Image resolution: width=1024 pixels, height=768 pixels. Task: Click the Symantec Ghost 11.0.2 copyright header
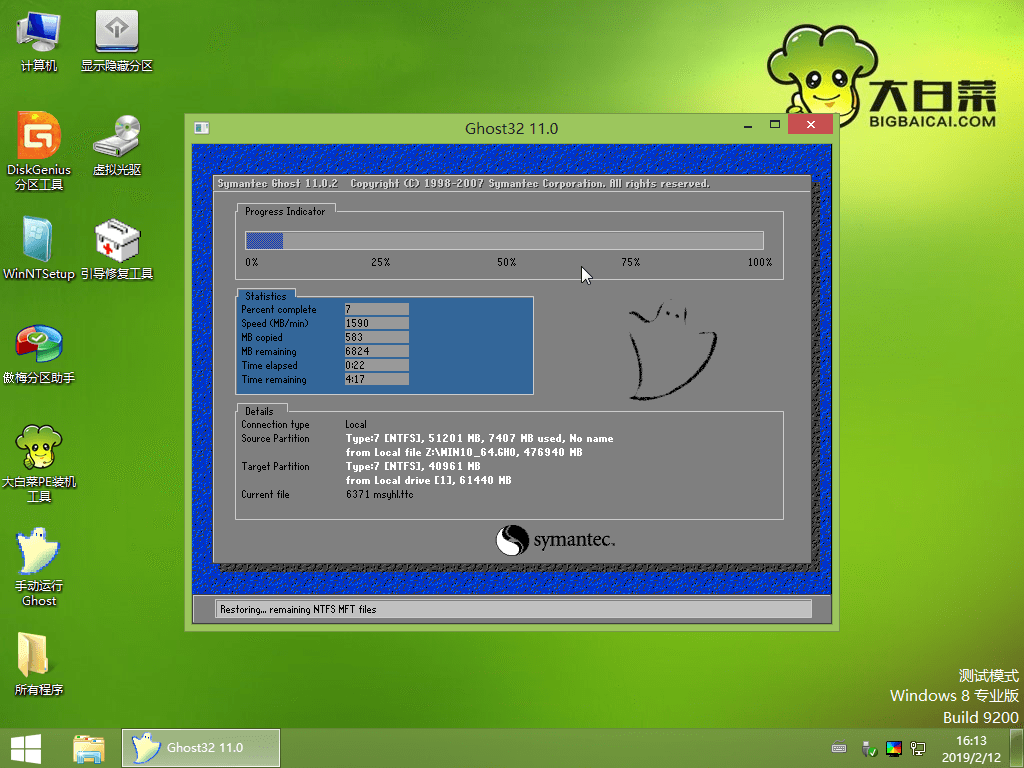(463, 184)
